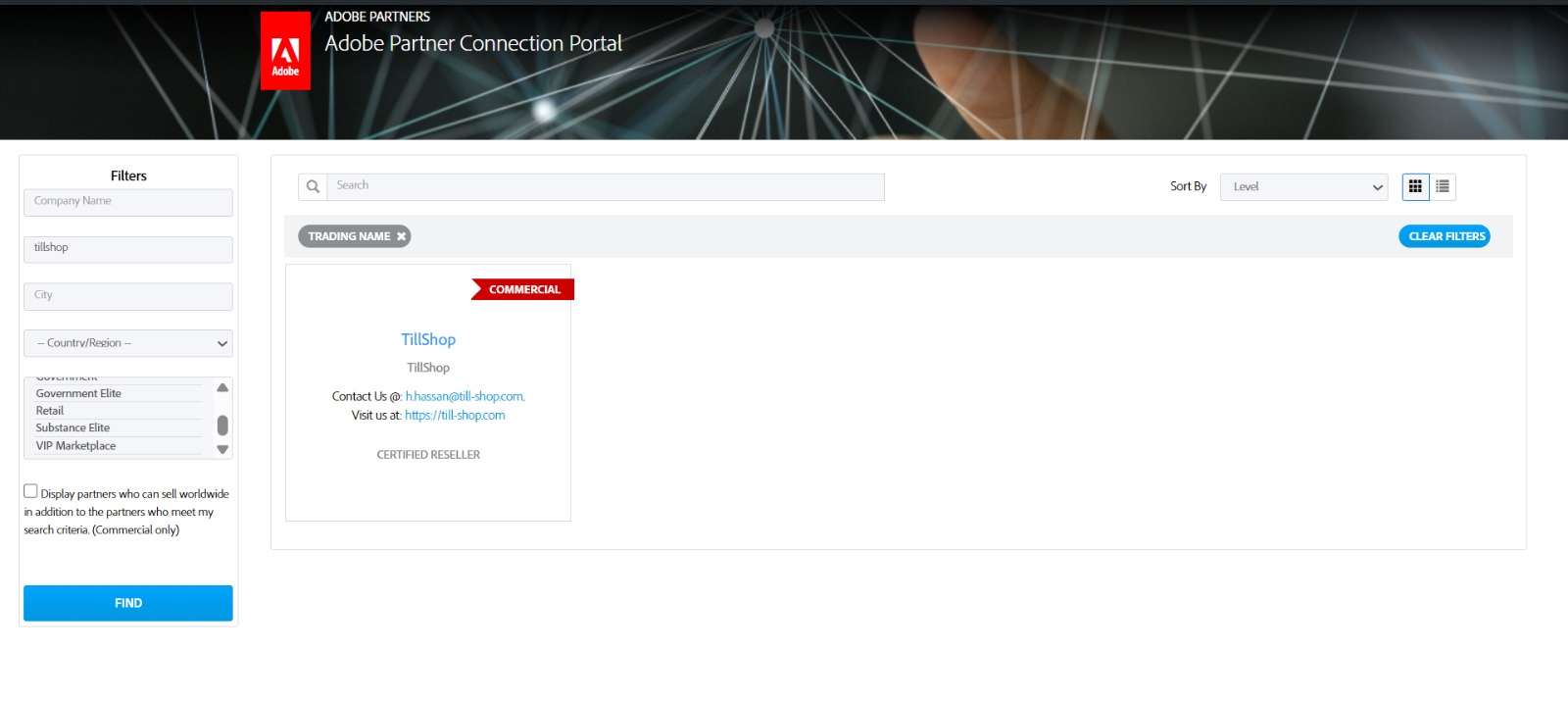Image resolution: width=1568 pixels, height=703 pixels.
Task: Click the Filters heading
Action: tap(128, 176)
